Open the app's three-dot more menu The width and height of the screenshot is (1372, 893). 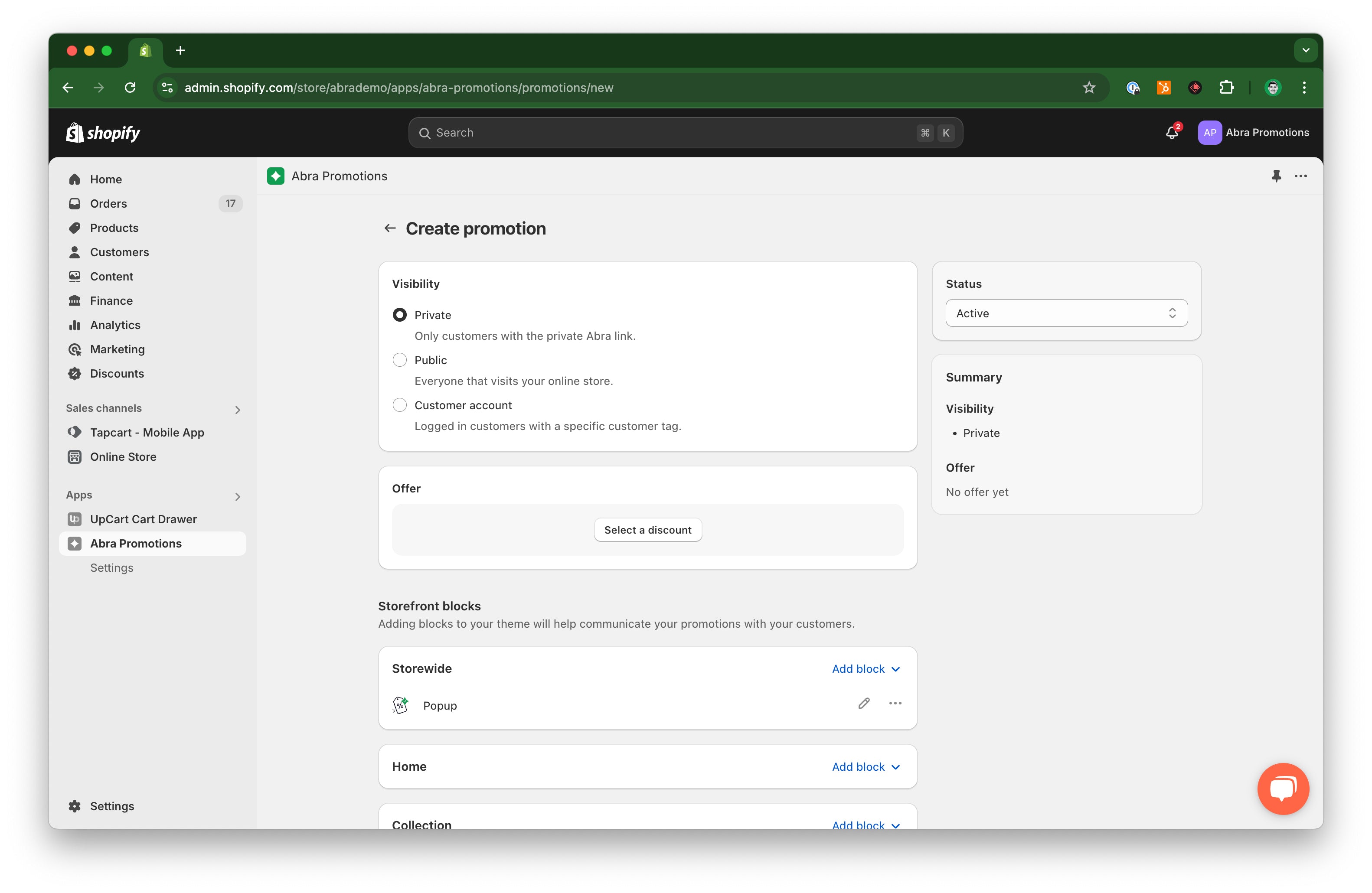coord(1300,176)
